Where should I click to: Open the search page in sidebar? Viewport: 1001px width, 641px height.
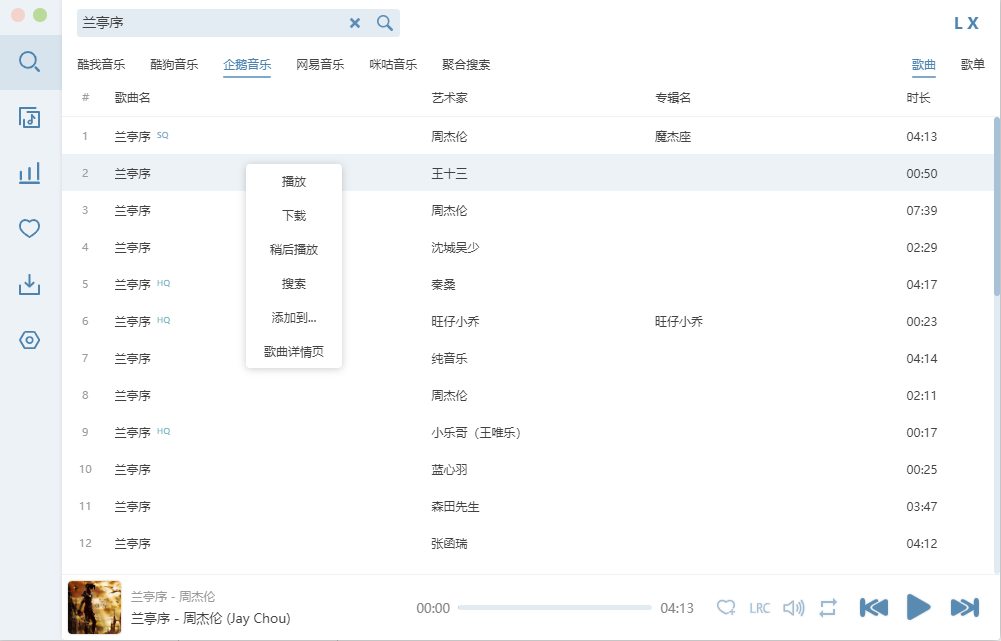click(30, 62)
